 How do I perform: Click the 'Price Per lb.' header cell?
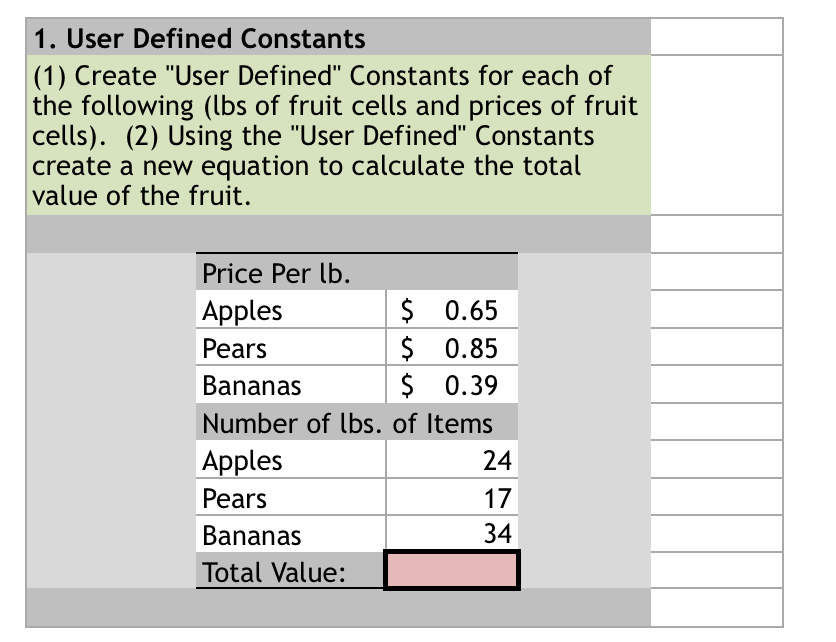(357, 272)
